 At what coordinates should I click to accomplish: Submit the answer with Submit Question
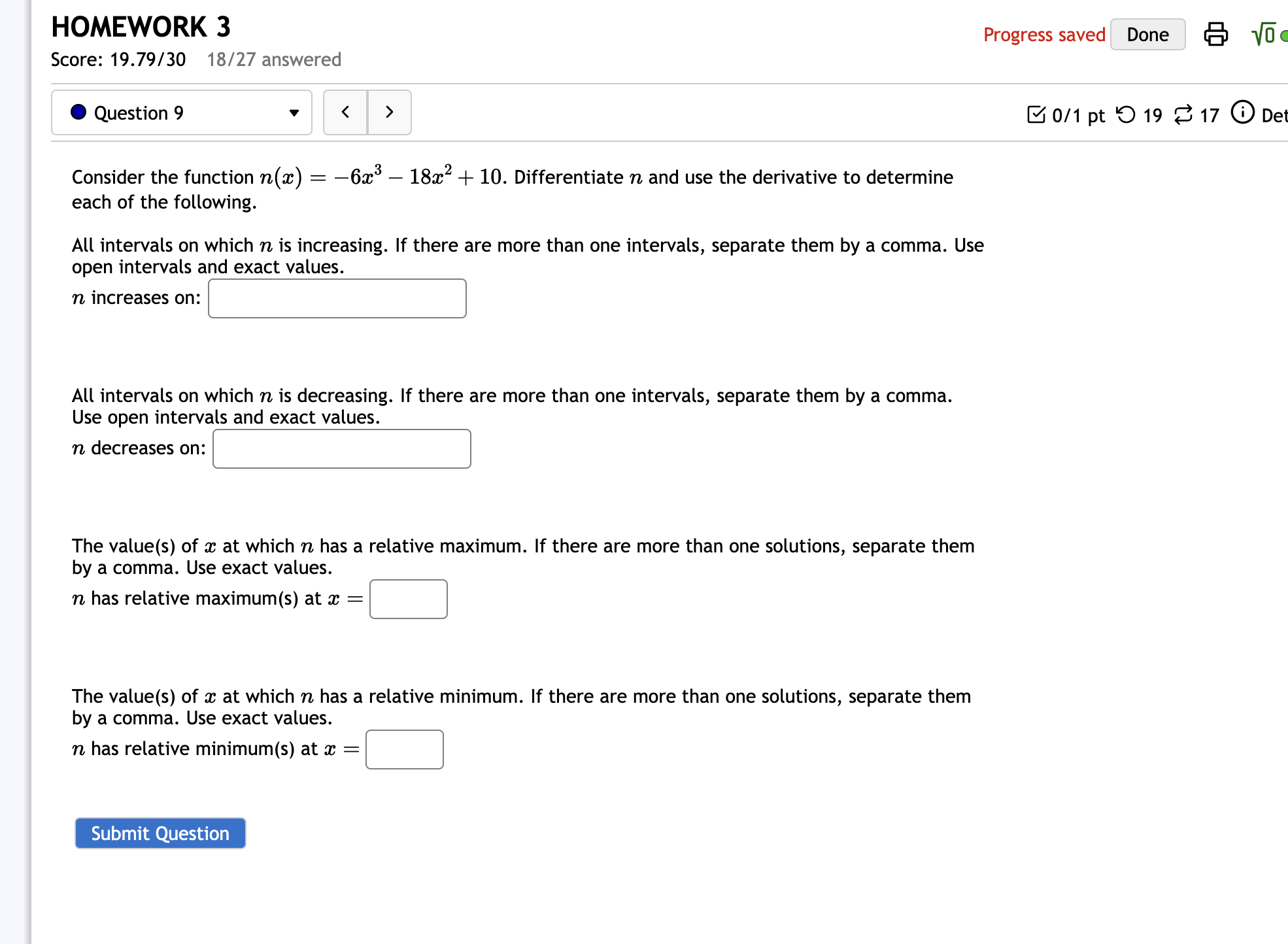point(160,833)
